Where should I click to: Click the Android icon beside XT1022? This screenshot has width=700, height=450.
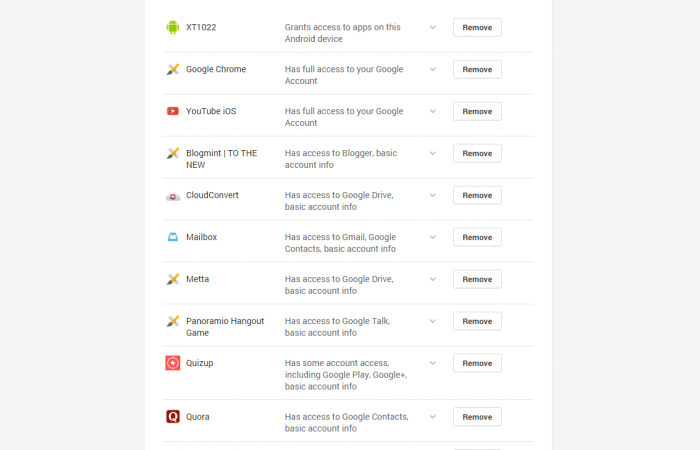173,27
